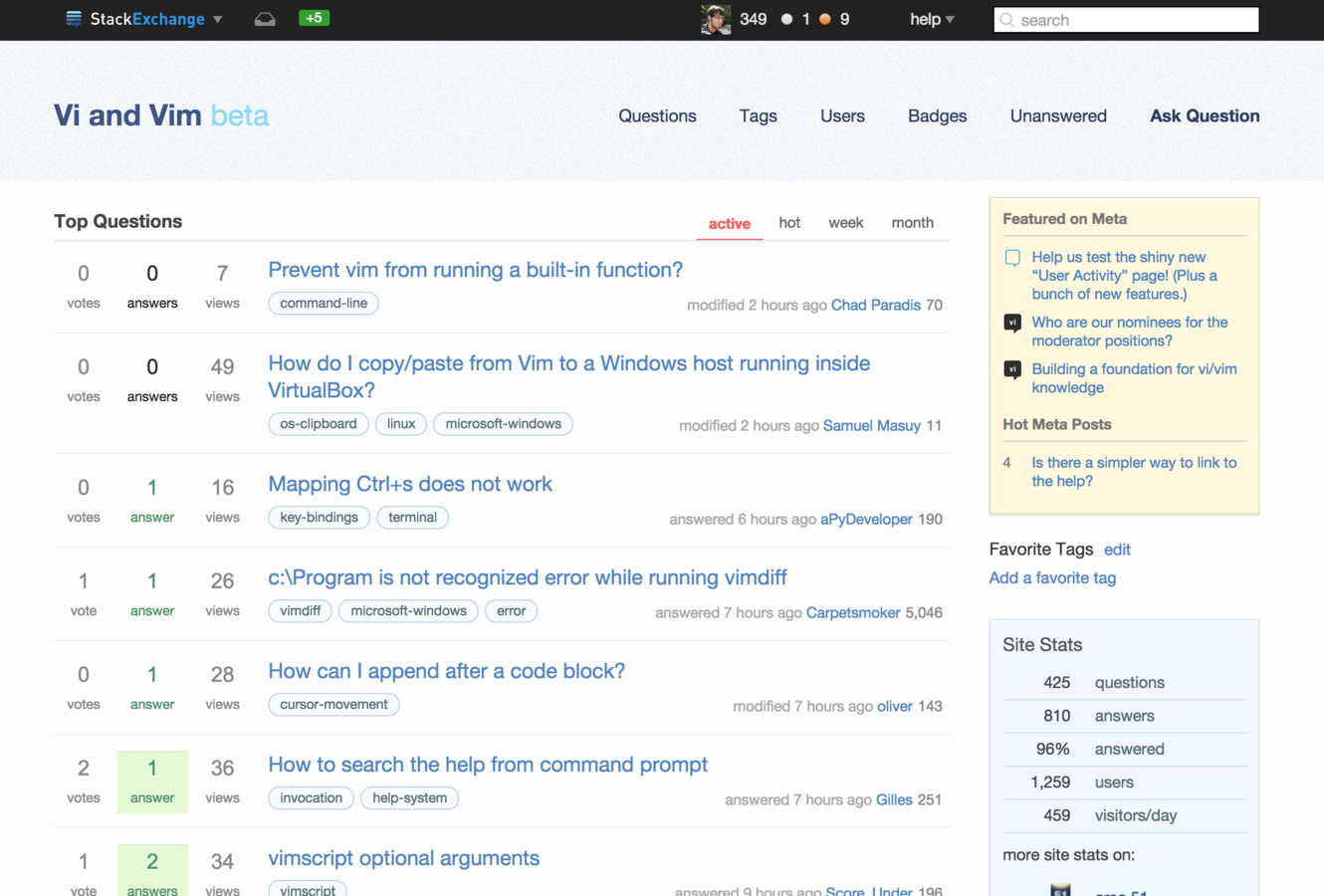The image size is (1324, 896).
Task: Open user Carpetsmoker profile
Action: [853, 613]
